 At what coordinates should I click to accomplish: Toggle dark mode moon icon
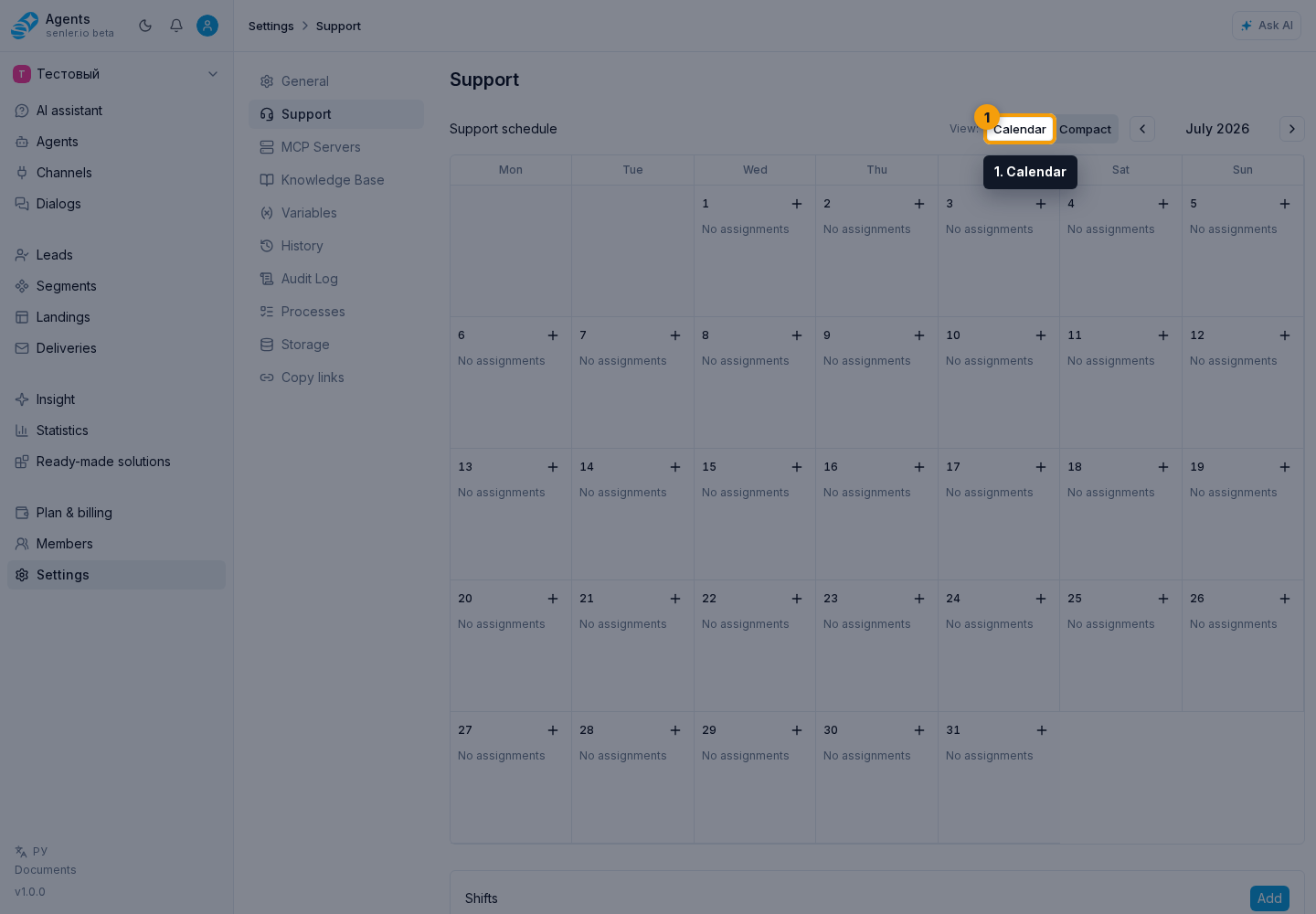(145, 26)
